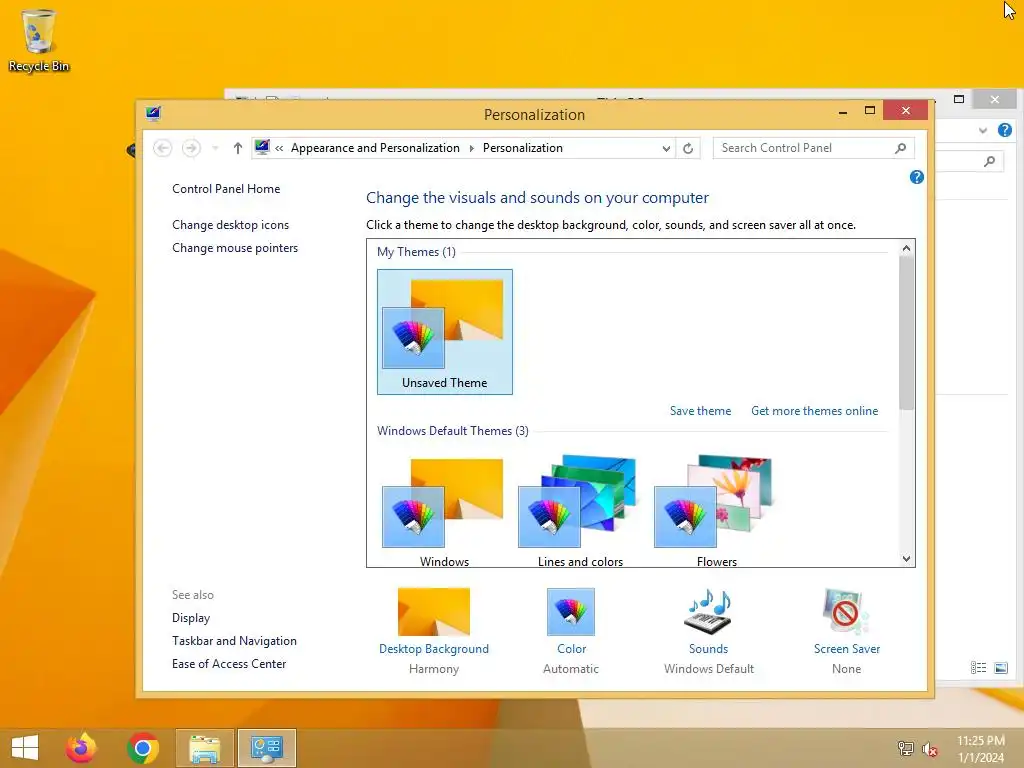Image resolution: width=1024 pixels, height=768 pixels.
Task: Open the Color settings icon
Action: [x=571, y=612]
